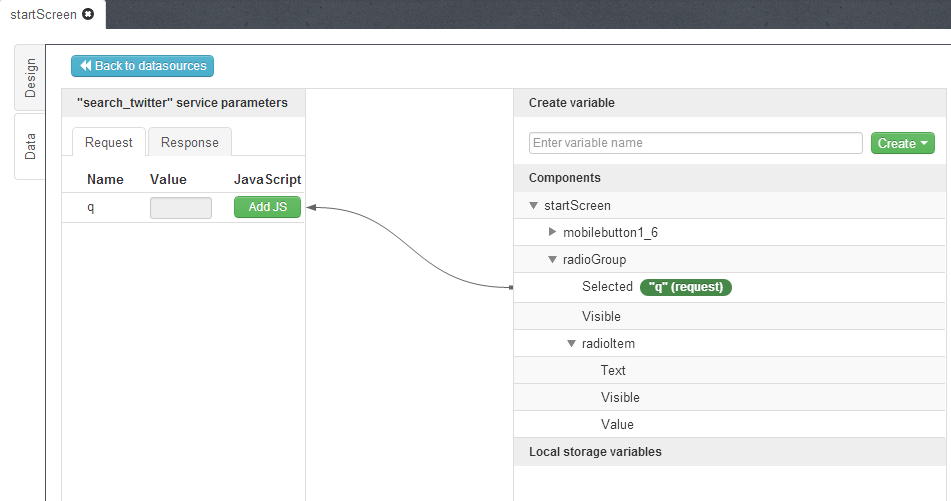The image size is (951, 501).
Task: Select the Selected property of radioGroup
Action: (x=607, y=287)
